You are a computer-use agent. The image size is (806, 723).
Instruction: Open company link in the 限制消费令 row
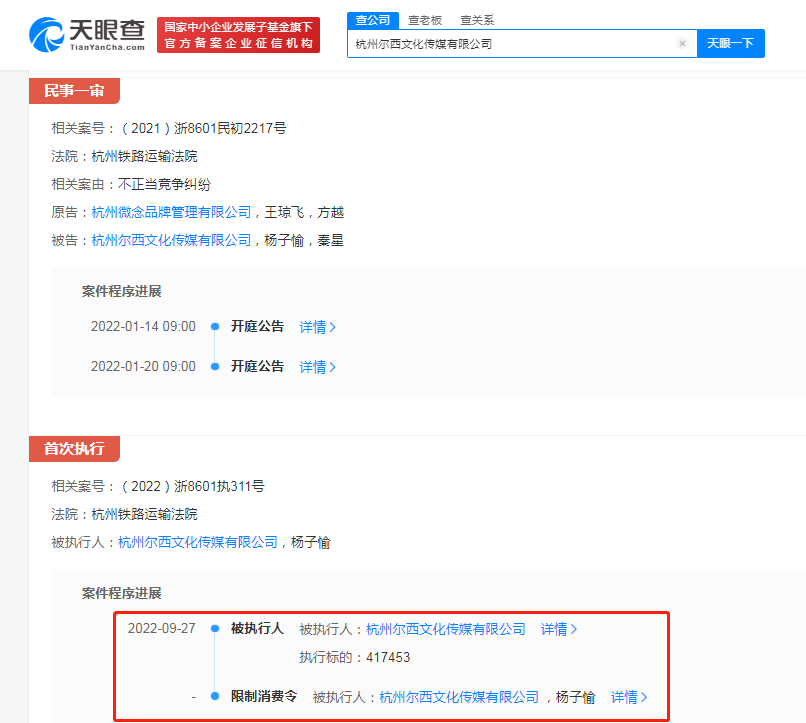(459, 697)
